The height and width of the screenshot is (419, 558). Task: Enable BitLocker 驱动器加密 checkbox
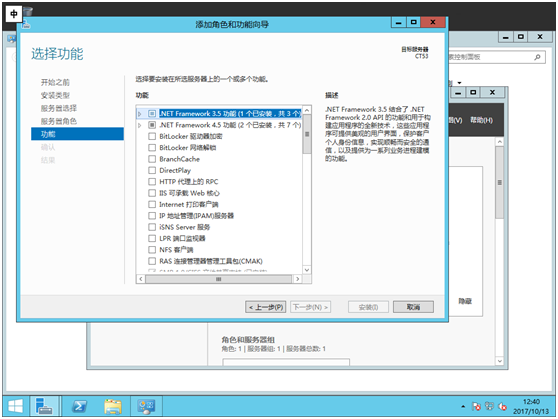coord(152,136)
